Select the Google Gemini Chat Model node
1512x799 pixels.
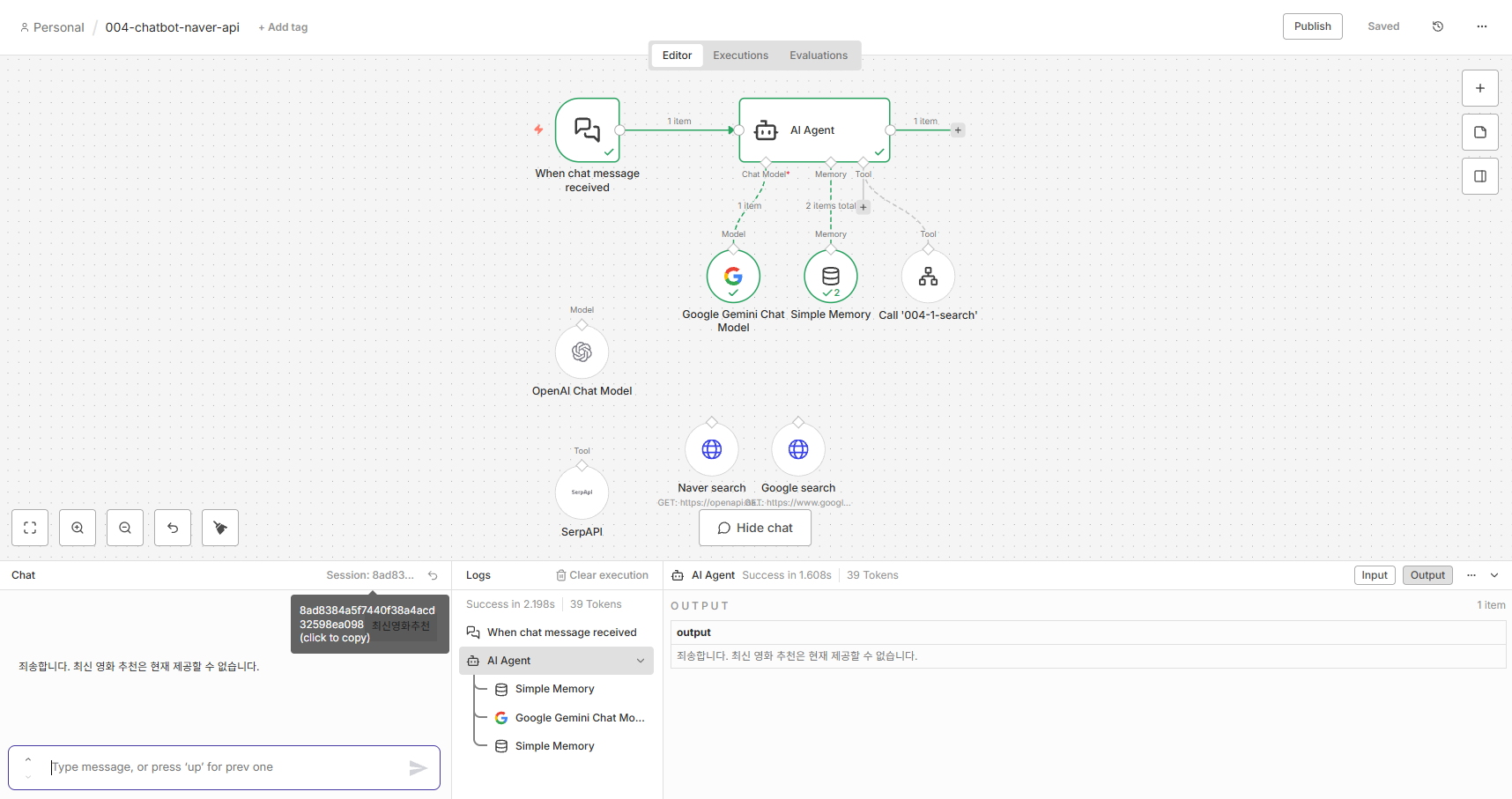733,277
